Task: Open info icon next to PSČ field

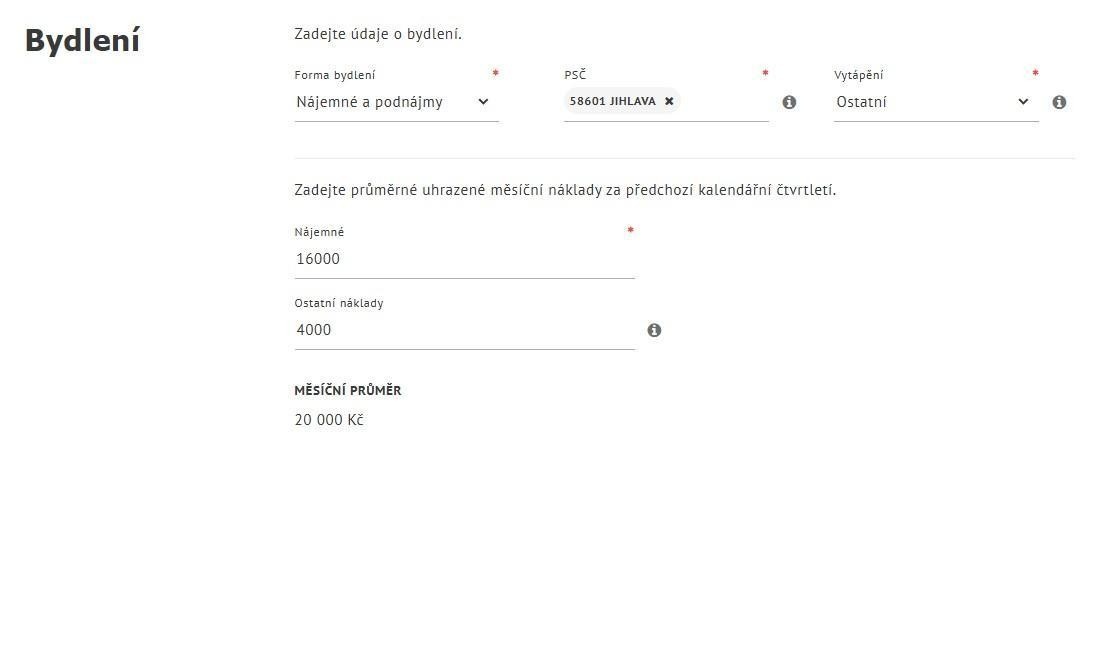Action: [x=789, y=102]
